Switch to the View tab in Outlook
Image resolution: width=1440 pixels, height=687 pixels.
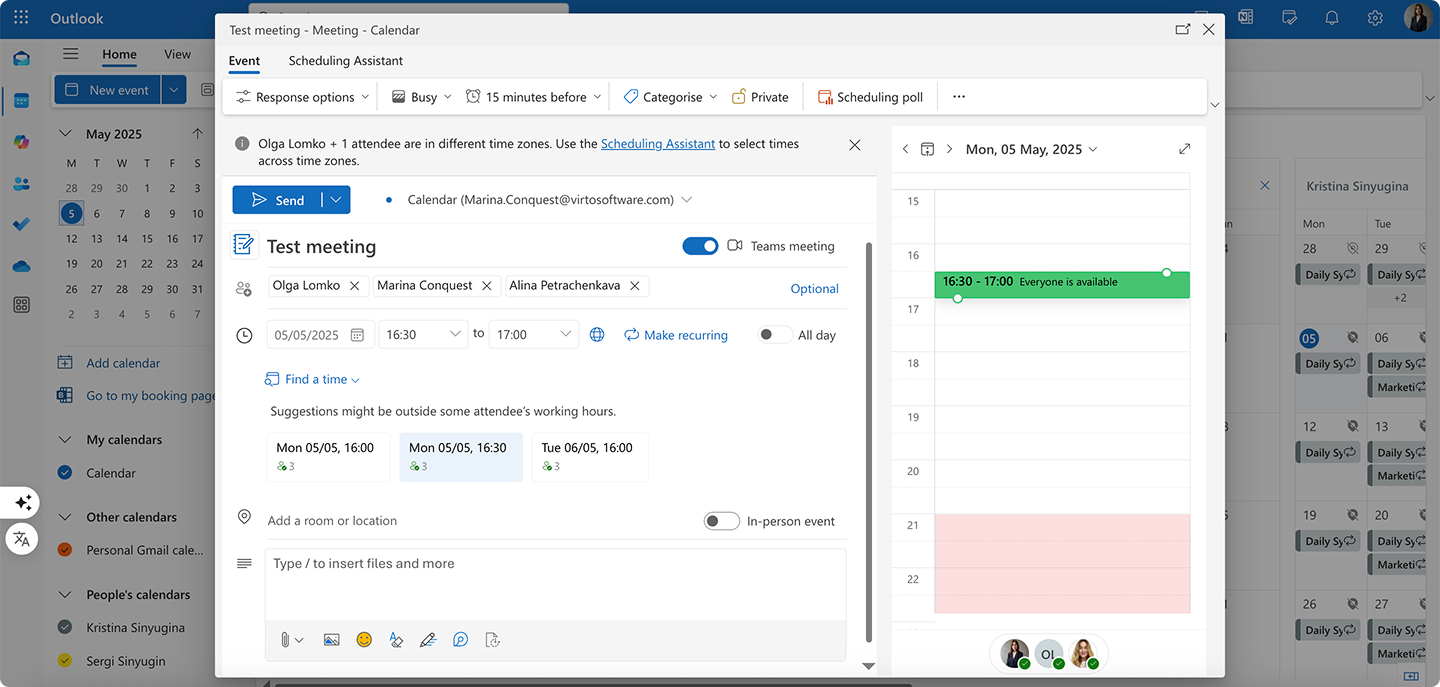177,54
